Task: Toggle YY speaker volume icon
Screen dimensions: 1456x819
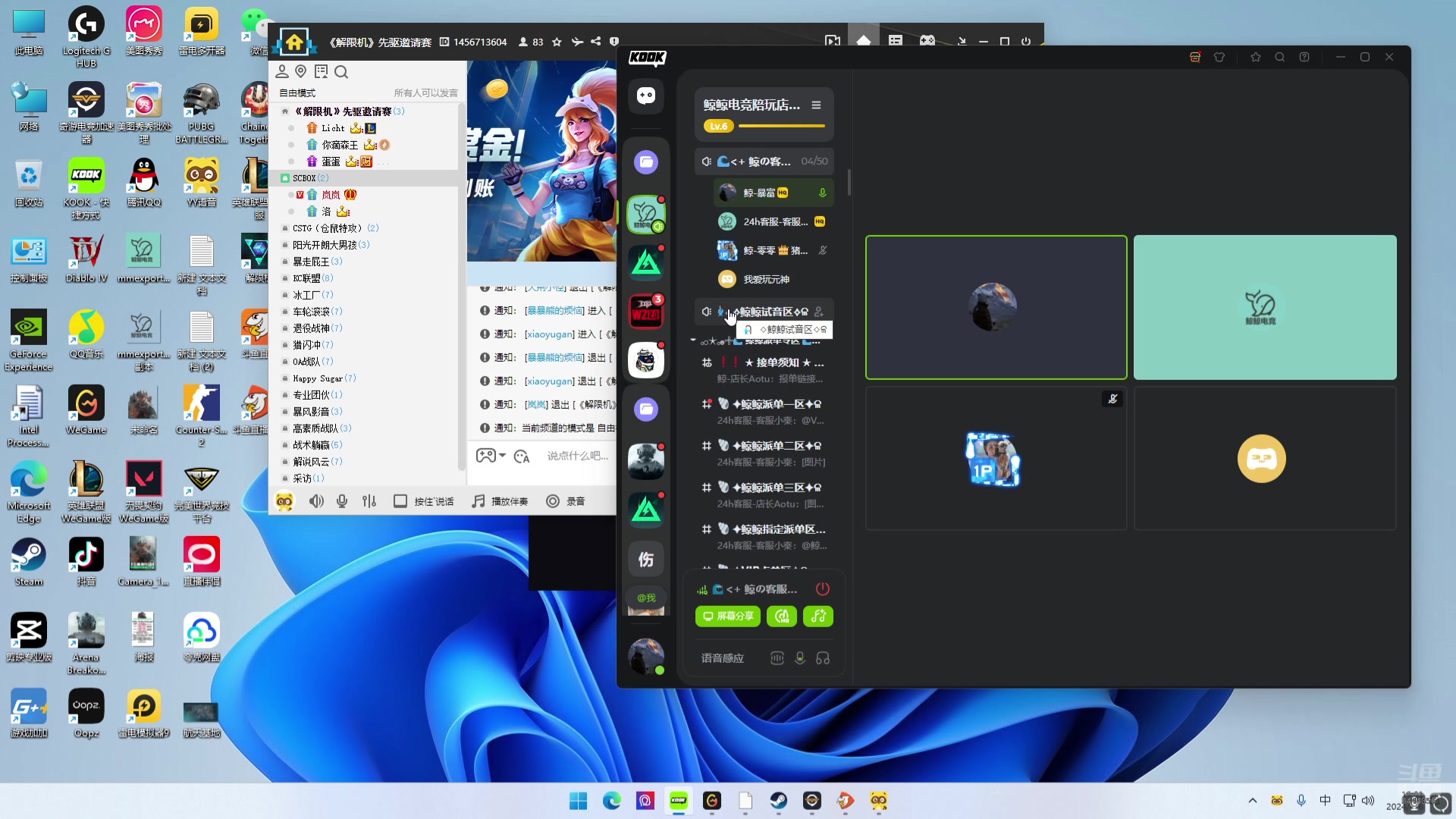Action: pos(317,501)
